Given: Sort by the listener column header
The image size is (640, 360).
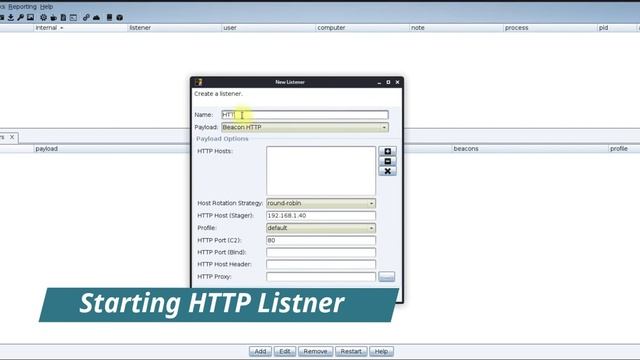Looking at the screenshot, I should (x=174, y=28).
